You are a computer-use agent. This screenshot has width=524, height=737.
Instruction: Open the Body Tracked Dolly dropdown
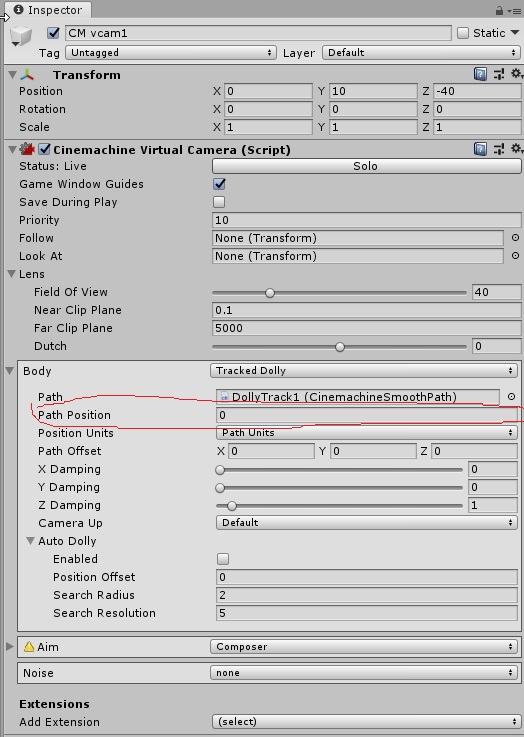[365, 370]
